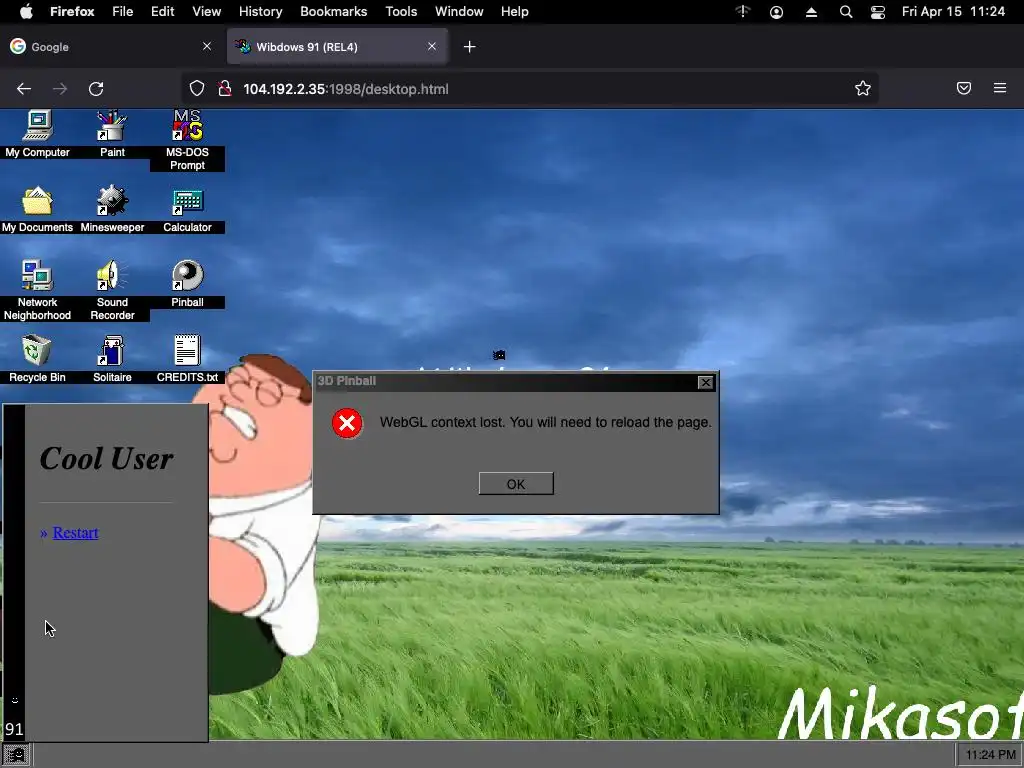Viewport: 1024px width, 768px height.
Task: Open the Save to Pocket icon
Action: point(964,88)
